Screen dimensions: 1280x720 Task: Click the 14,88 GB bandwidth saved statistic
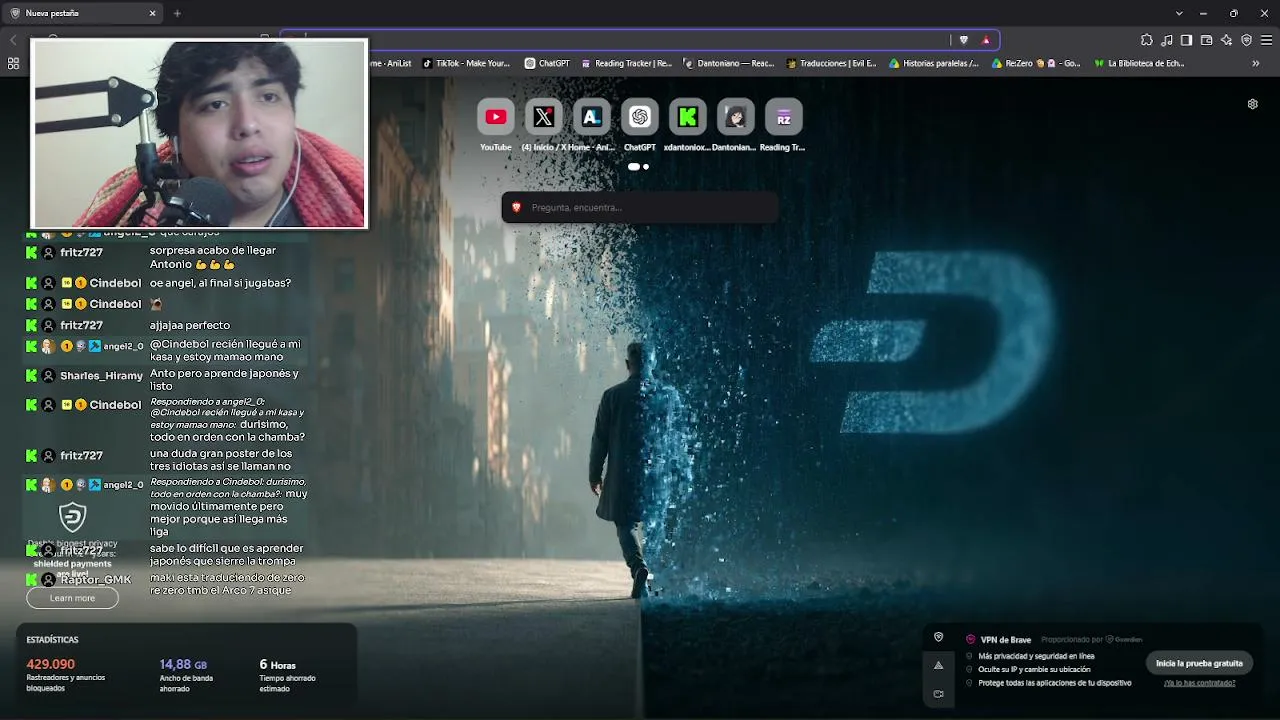(x=183, y=664)
